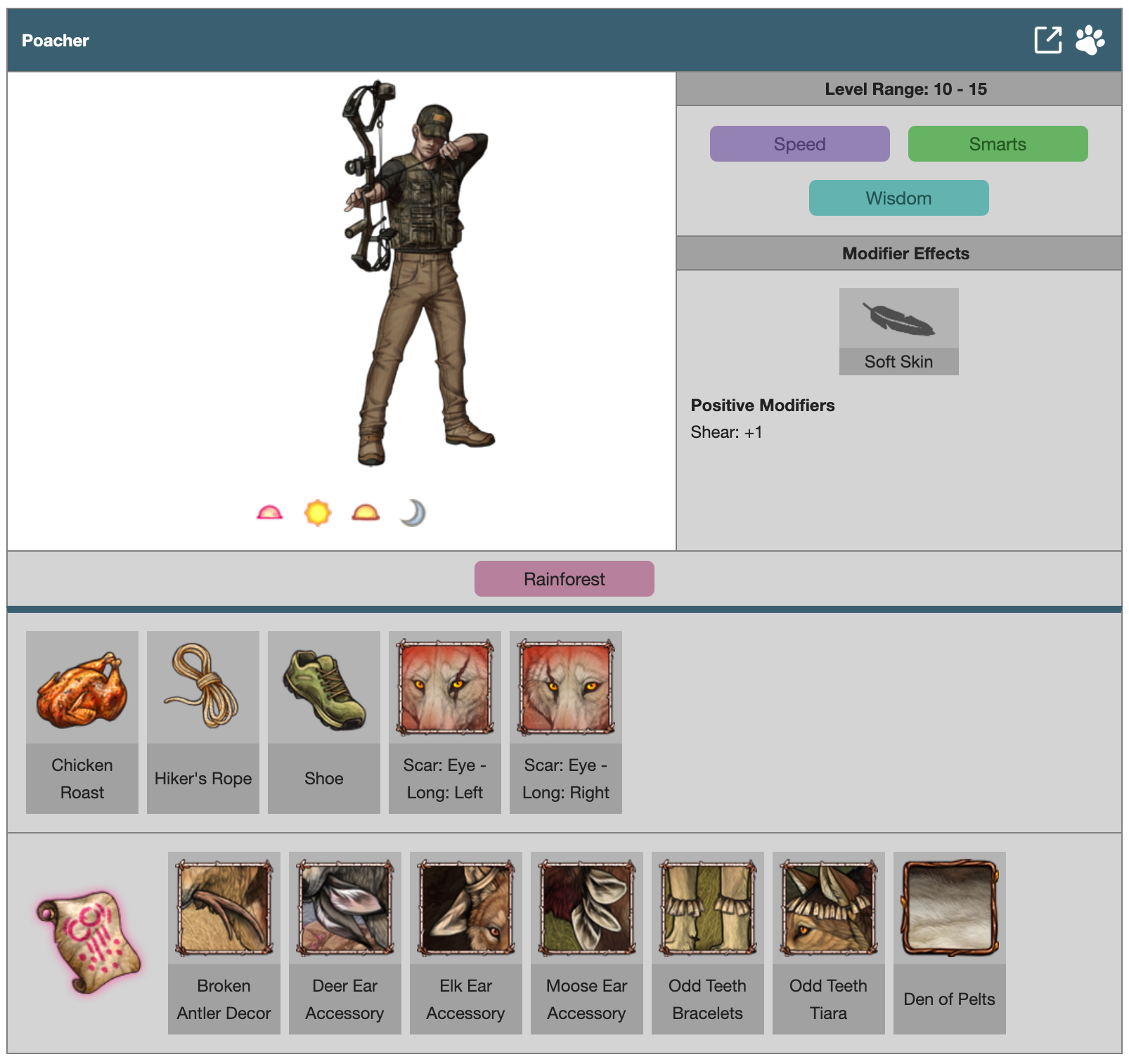
Task: Open the Broken Antler Decor item
Action: 224,942
